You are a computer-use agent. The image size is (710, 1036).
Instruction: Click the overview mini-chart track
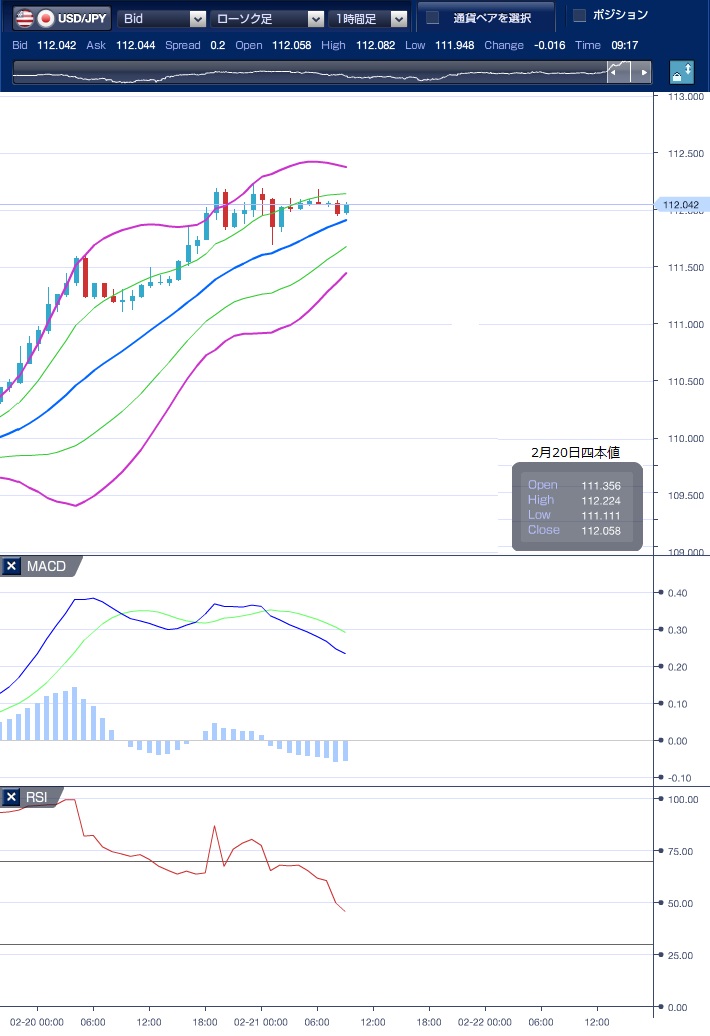click(300, 72)
